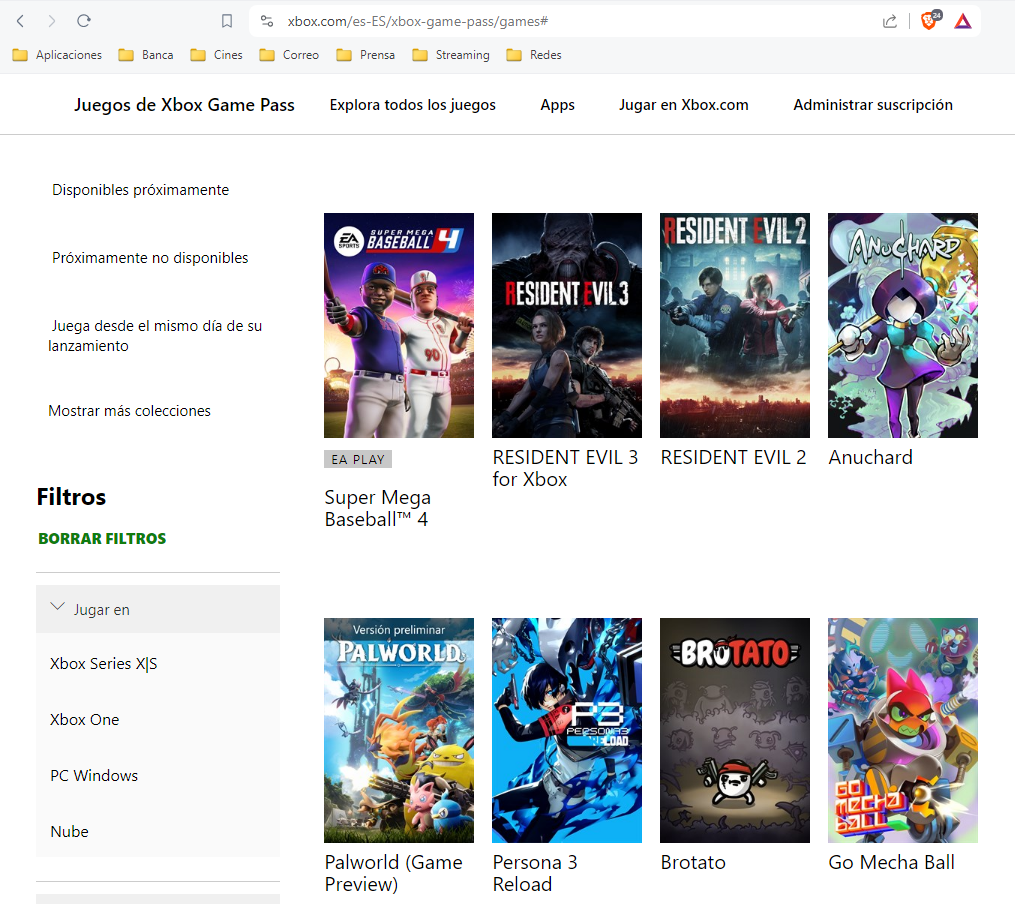Open Brotato cover art
1015x904 pixels.
(735, 731)
